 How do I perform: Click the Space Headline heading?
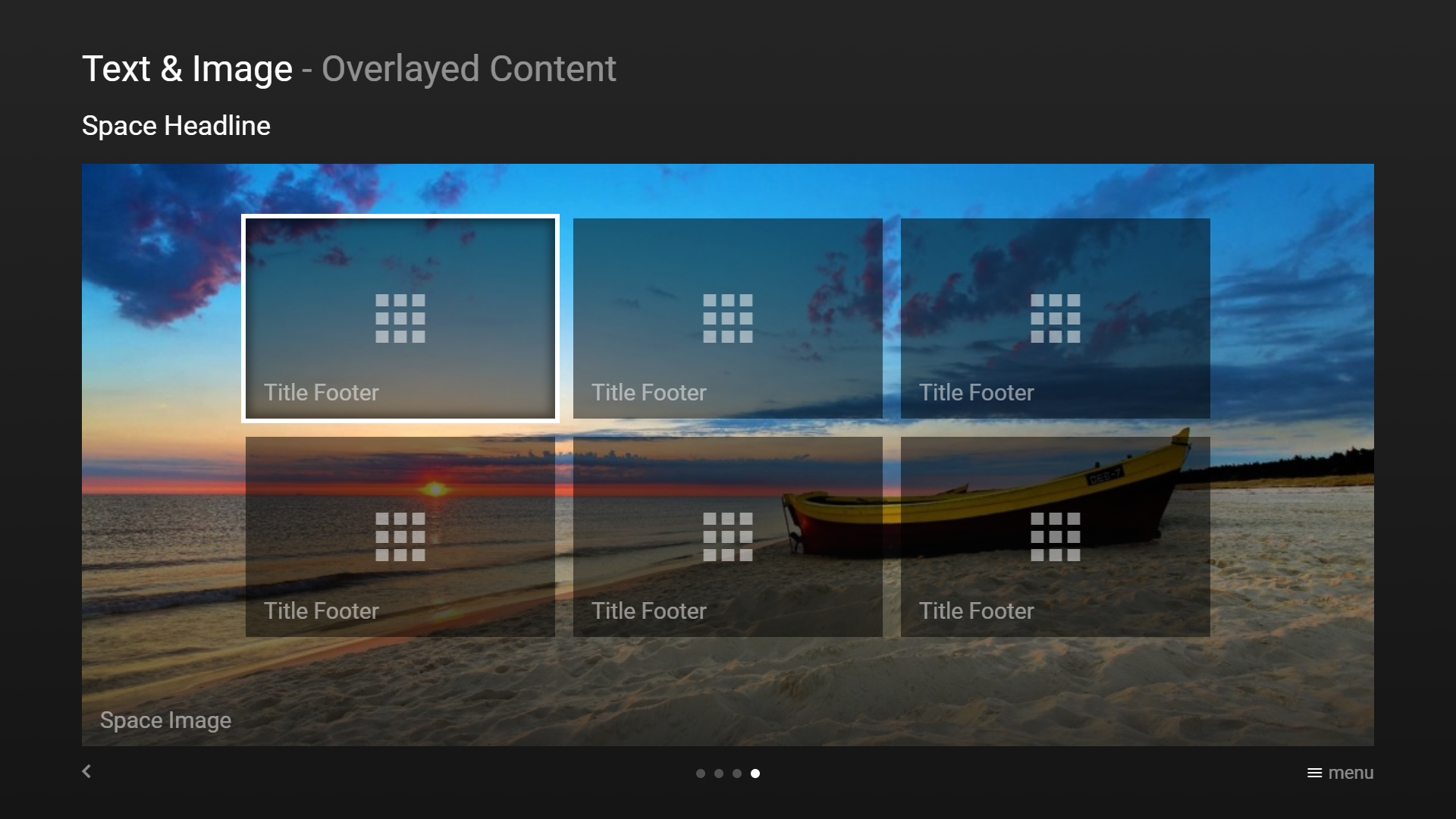176,126
